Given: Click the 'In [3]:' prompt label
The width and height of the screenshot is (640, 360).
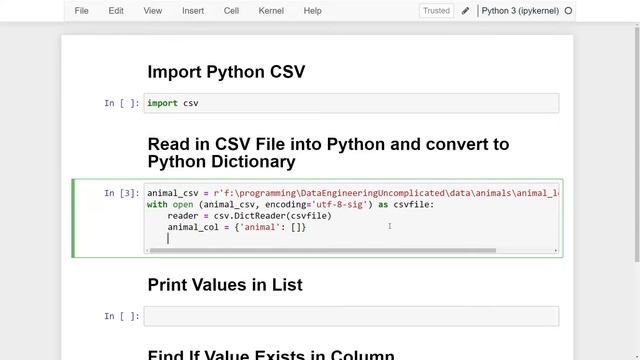Looking at the screenshot, I should tap(122, 193).
